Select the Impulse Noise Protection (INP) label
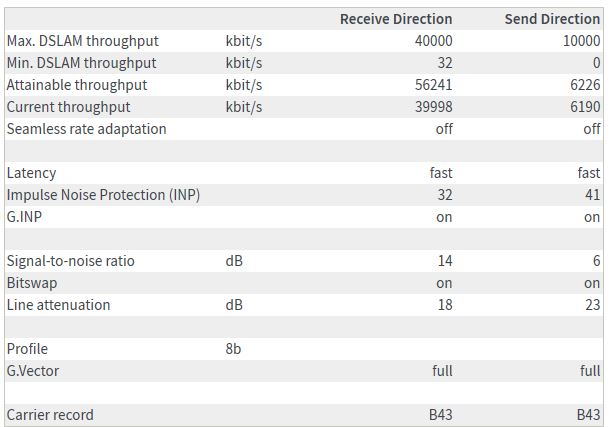 pyautogui.click(x=104, y=195)
